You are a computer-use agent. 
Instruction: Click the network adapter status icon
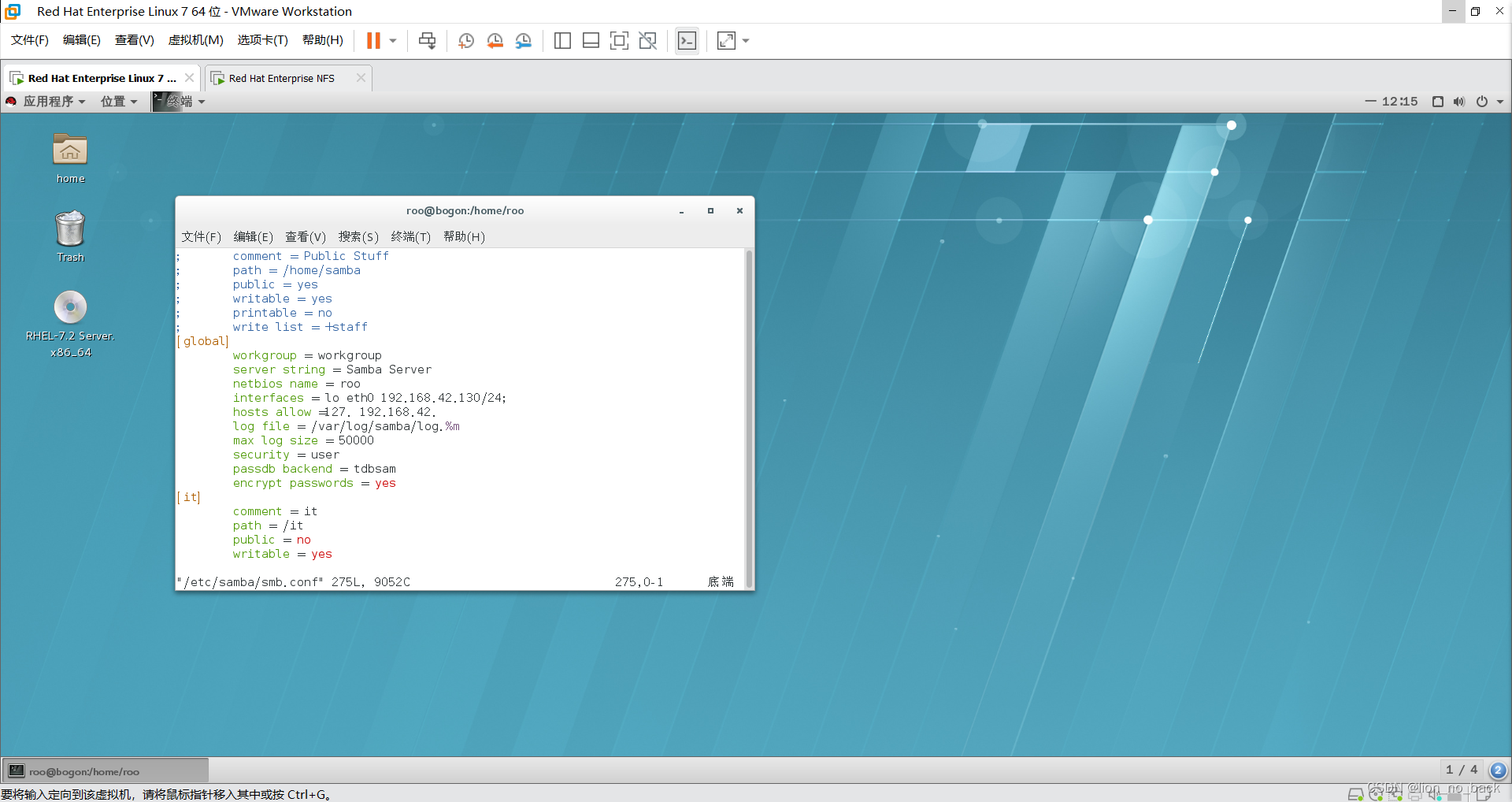click(x=1395, y=794)
